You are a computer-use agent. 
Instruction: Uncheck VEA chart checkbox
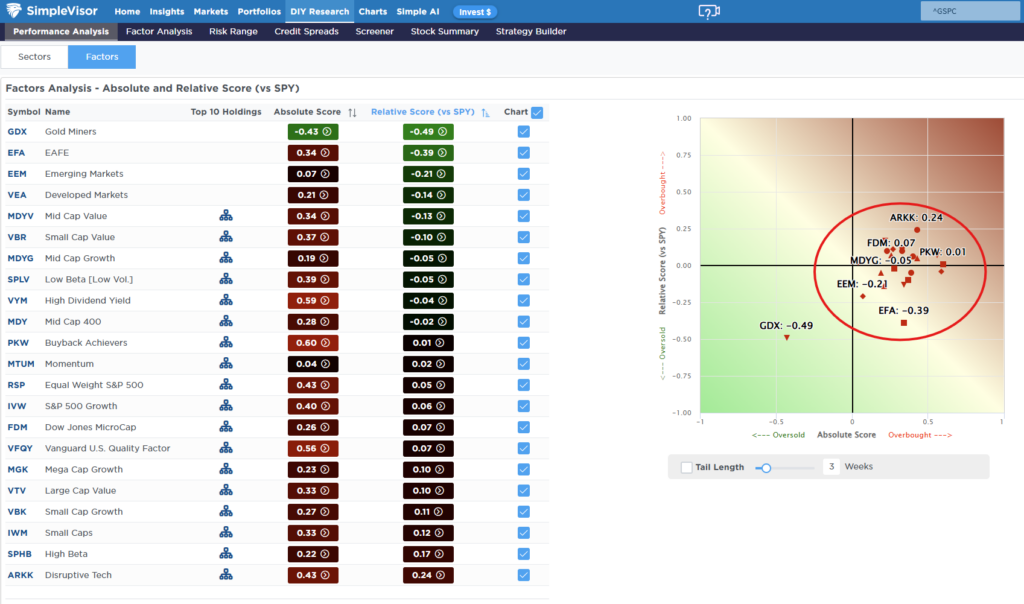click(524, 195)
